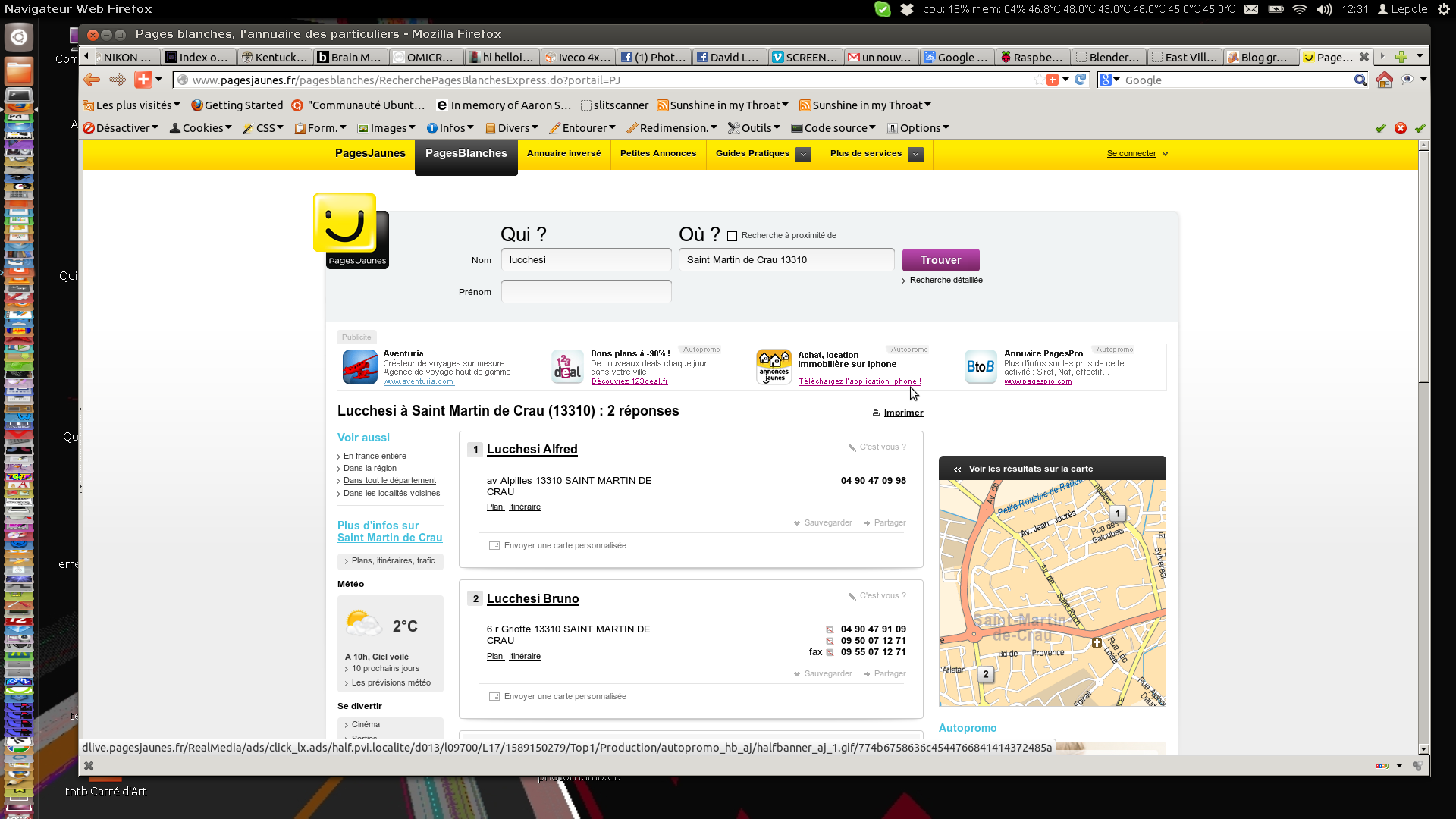Expand the Plus de services dropdown arrow
This screenshot has height=819, width=1456.
click(916, 154)
